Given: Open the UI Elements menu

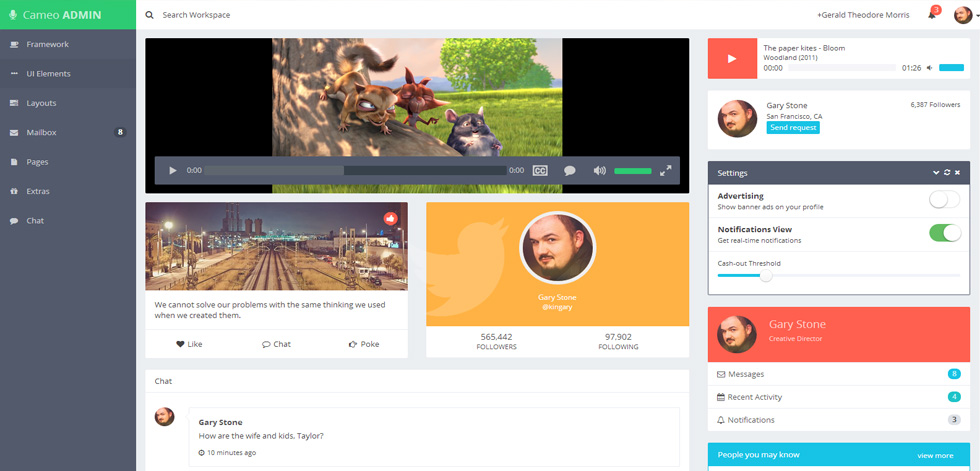Looking at the screenshot, I should click(68, 74).
